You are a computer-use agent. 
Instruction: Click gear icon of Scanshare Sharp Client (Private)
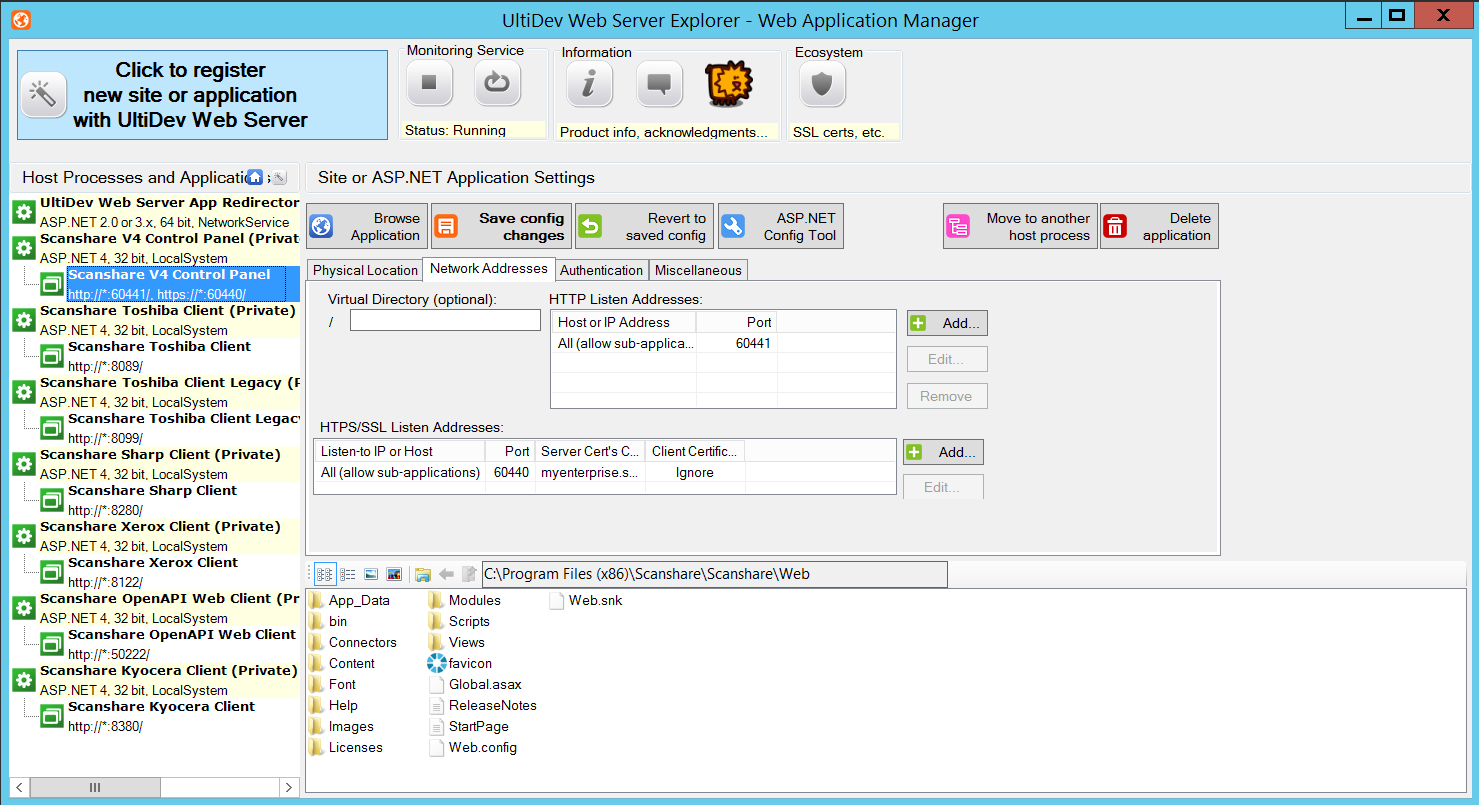[x=24, y=464]
